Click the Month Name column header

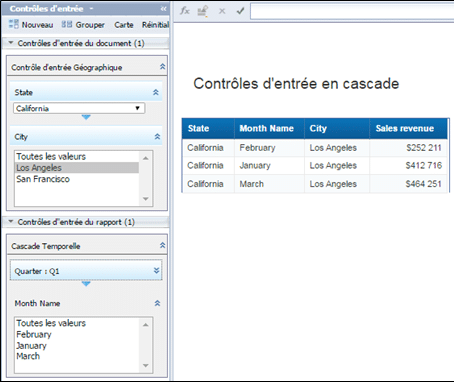(269, 128)
